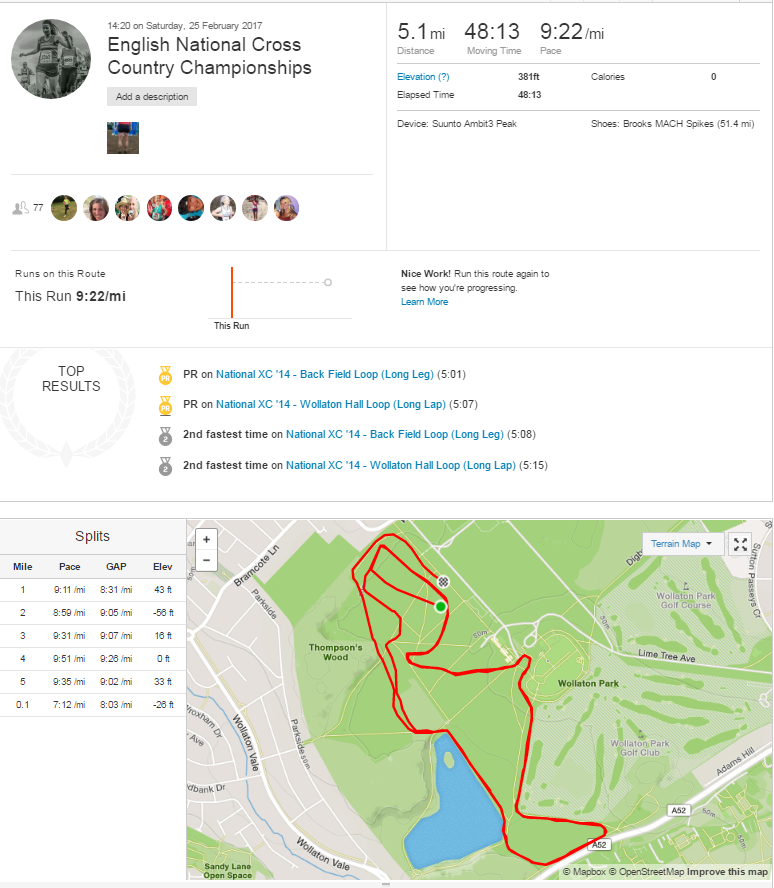Click the silver medal beside Wollaton Hall Loop 5:15
The height and width of the screenshot is (888, 774).
tap(165, 465)
